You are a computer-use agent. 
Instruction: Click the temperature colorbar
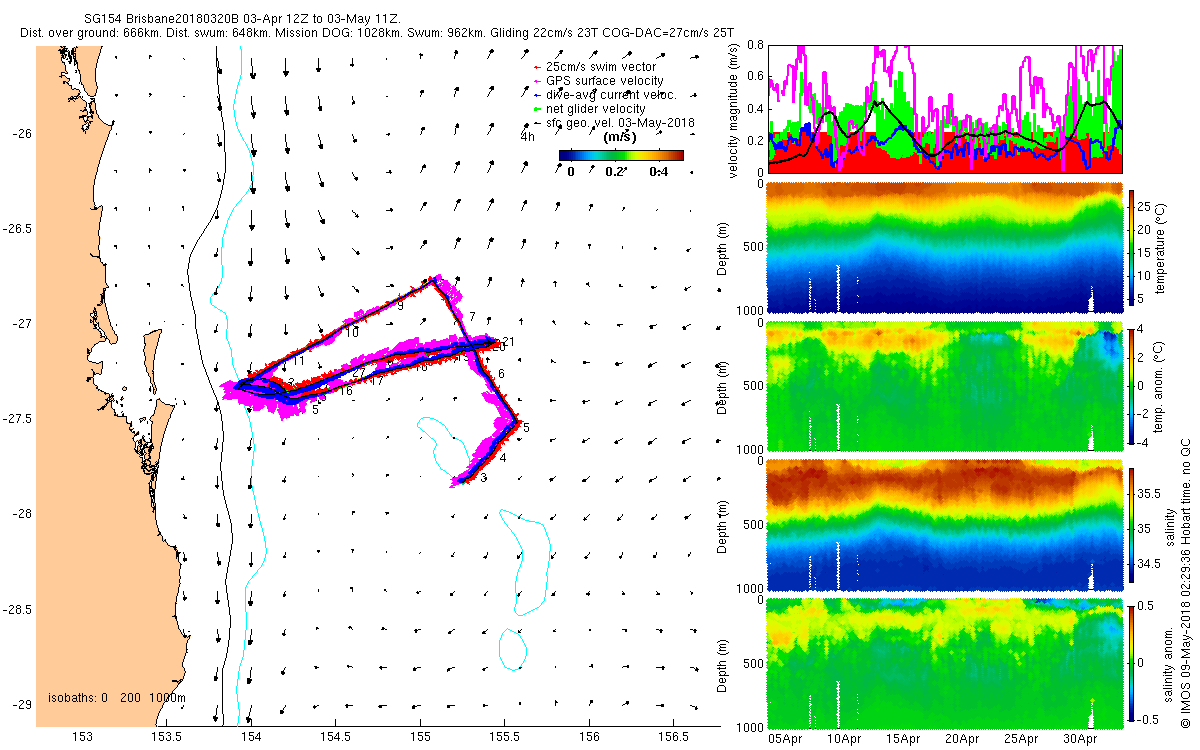(x=1131, y=247)
